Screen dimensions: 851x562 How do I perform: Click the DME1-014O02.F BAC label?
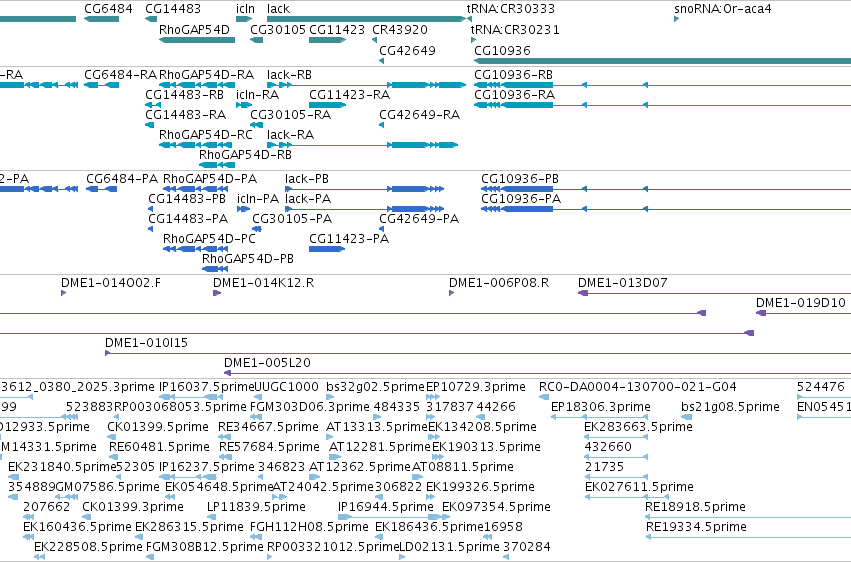[111, 283]
